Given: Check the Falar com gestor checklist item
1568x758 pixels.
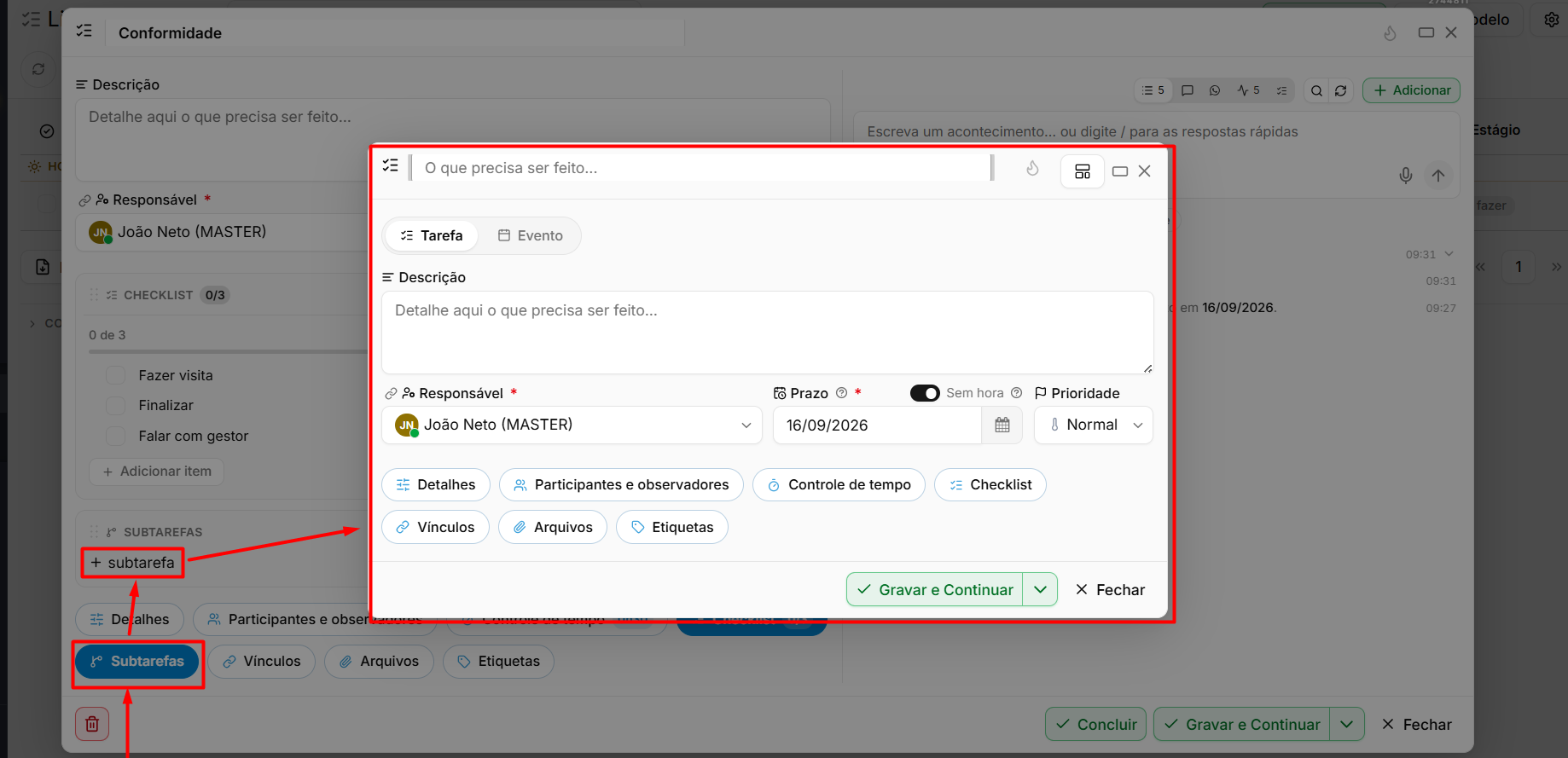Looking at the screenshot, I should pos(115,436).
